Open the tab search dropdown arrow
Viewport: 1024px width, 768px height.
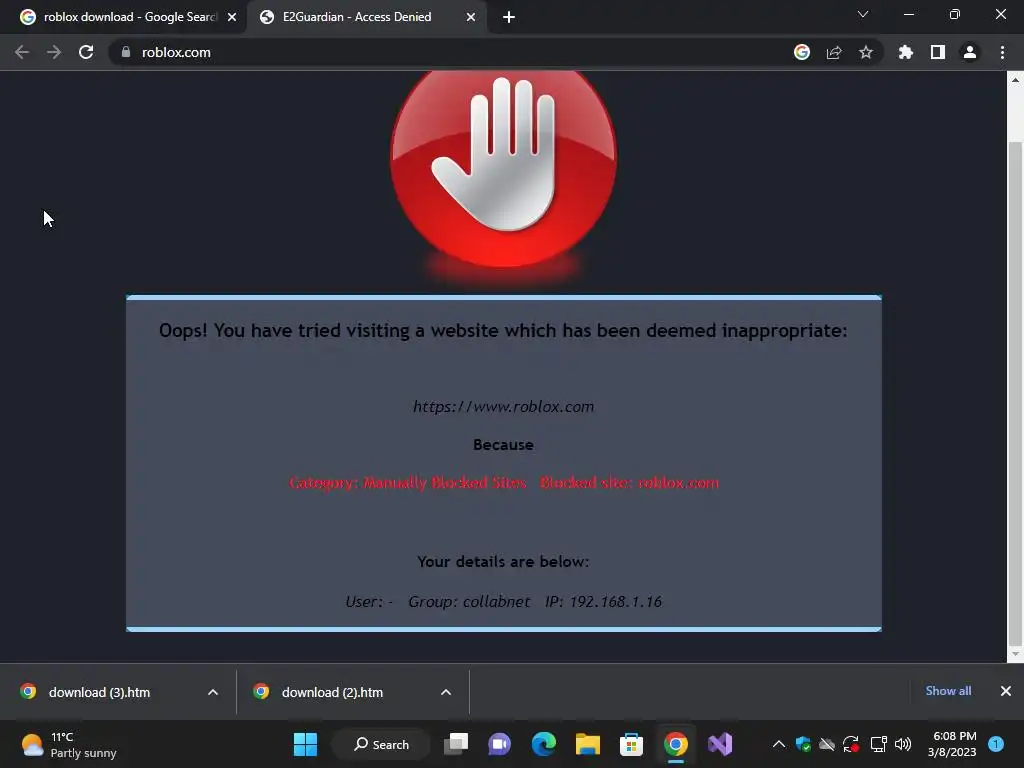863,14
